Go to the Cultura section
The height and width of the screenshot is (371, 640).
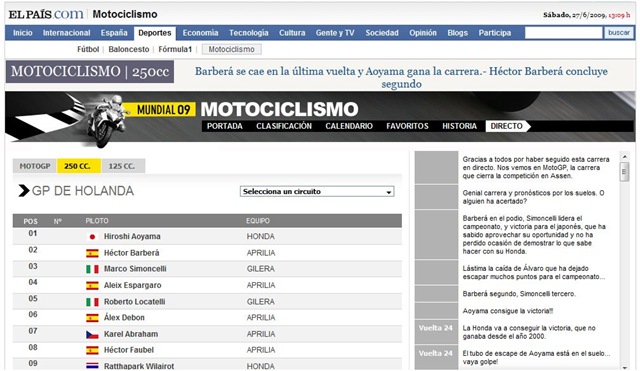click(x=292, y=33)
